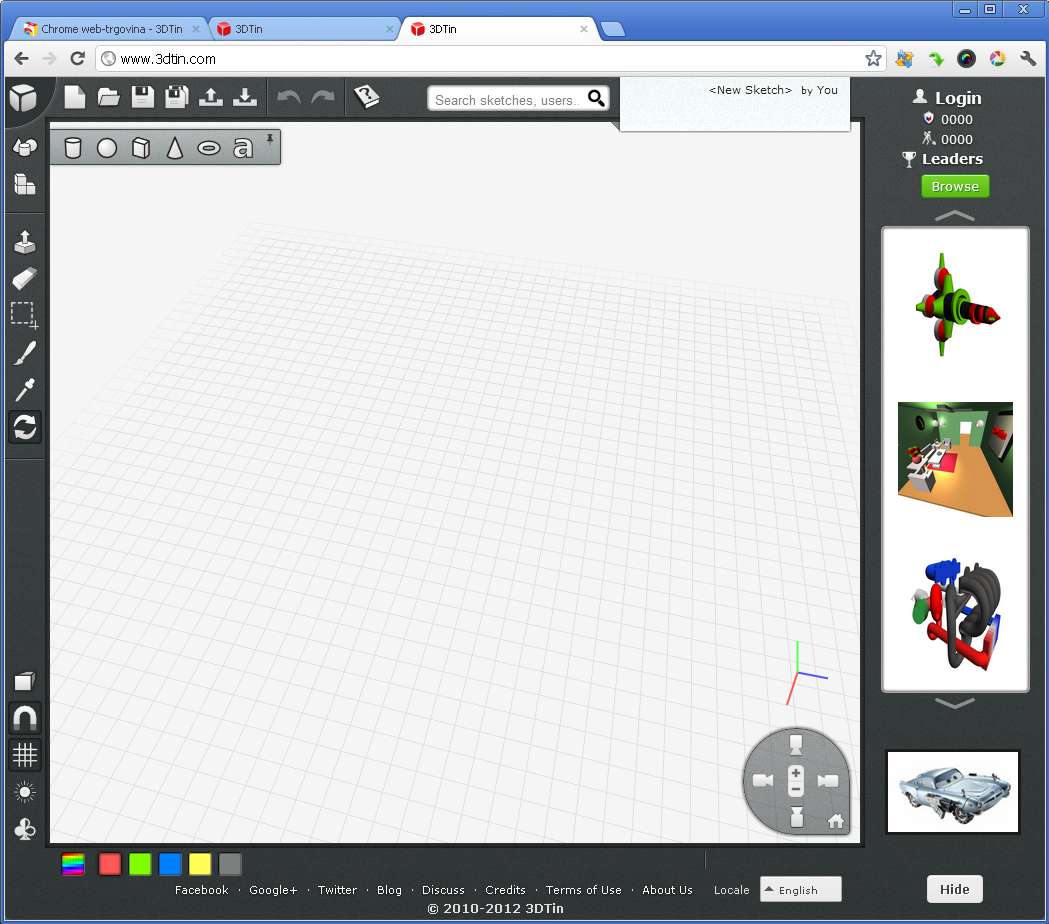Select the extrude add-cube tool
The height and width of the screenshot is (924, 1049).
pyautogui.click(x=25, y=242)
